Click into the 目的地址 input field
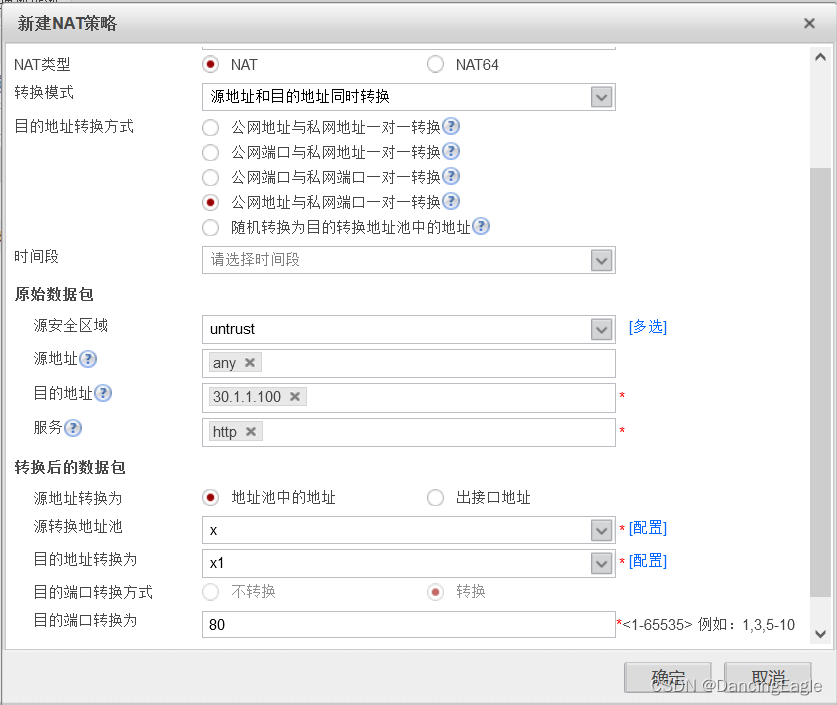 click(409, 398)
